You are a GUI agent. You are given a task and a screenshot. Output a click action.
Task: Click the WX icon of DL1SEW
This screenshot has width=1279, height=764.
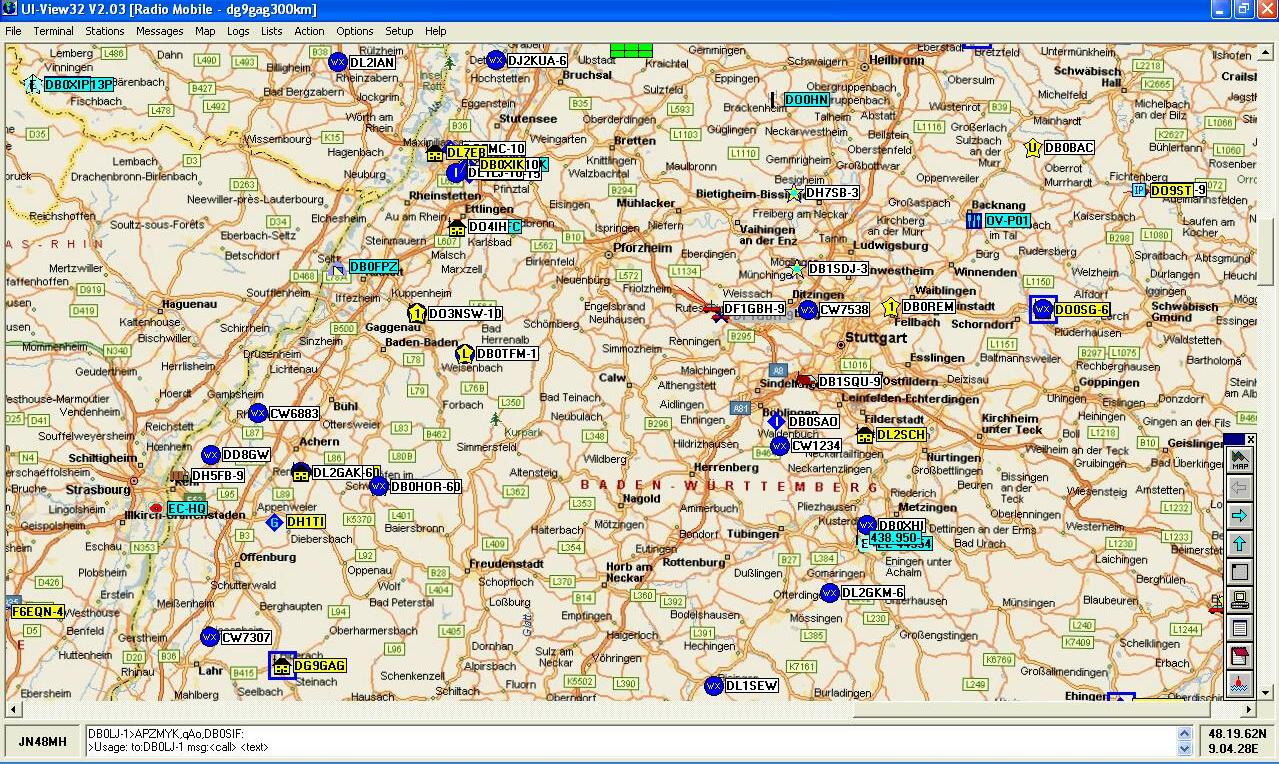click(x=713, y=686)
